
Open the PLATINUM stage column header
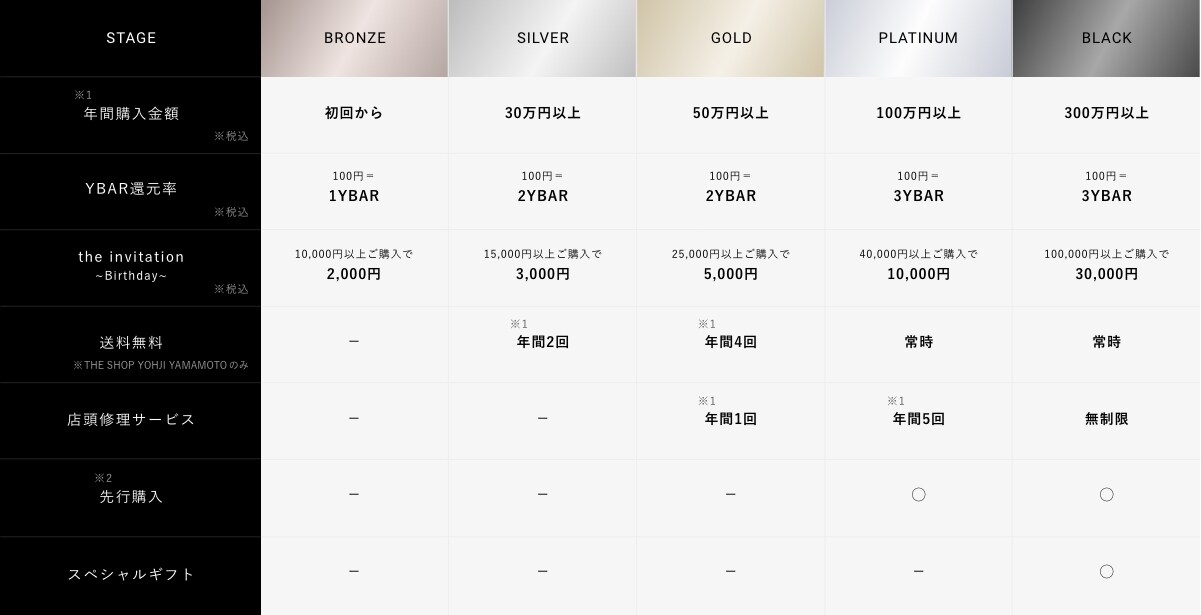(918, 38)
